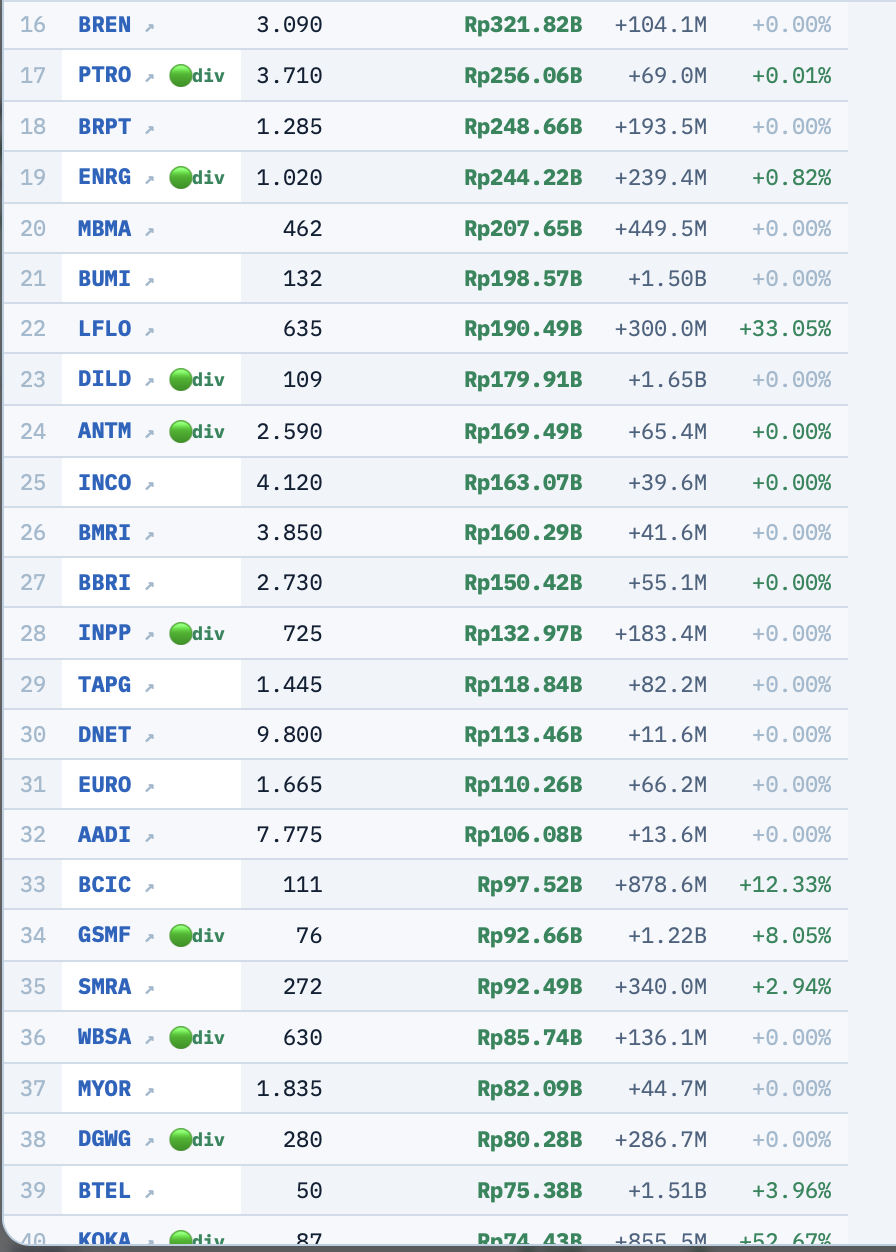Open the AADI ticker link

click(x=104, y=835)
